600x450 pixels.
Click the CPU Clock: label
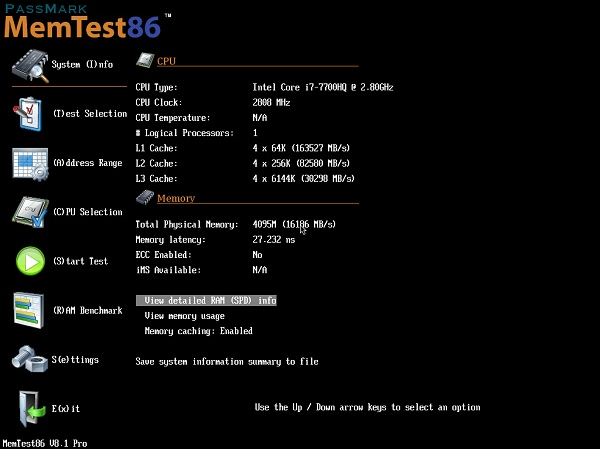(x=159, y=103)
